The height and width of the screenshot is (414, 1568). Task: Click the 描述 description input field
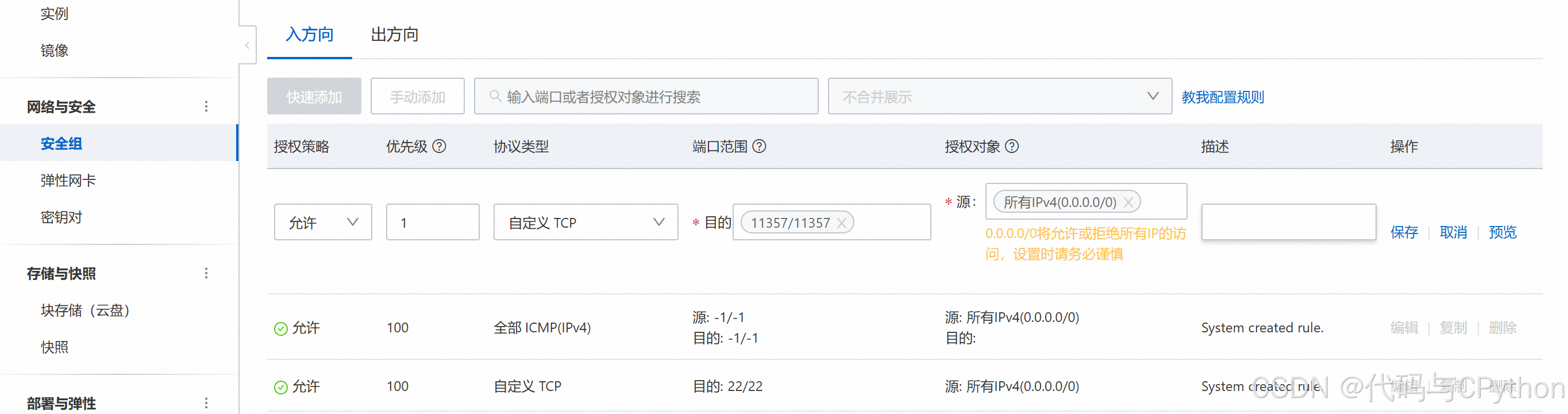point(1288,222)
